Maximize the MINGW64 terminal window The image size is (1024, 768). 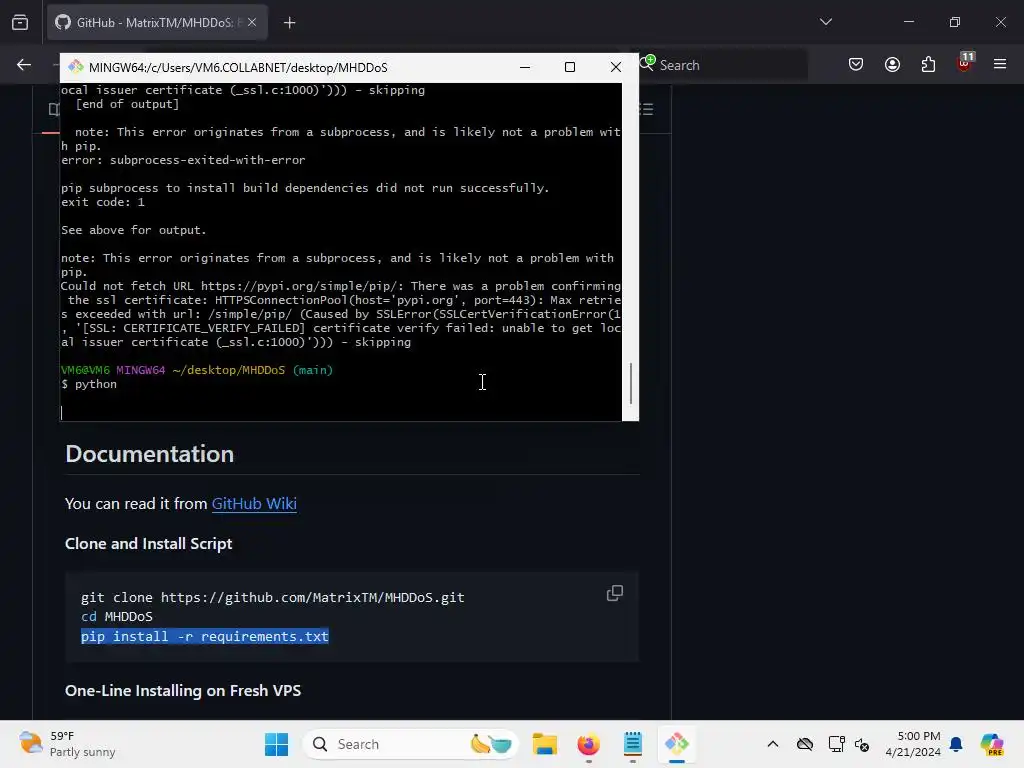click(569, 67)
